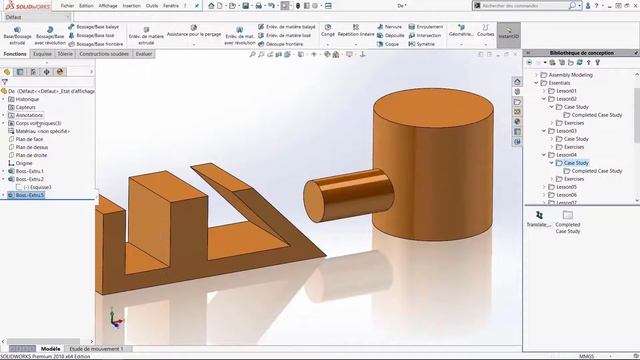Click the Symétrie tool
640x360 pixels.
[422, 44]
